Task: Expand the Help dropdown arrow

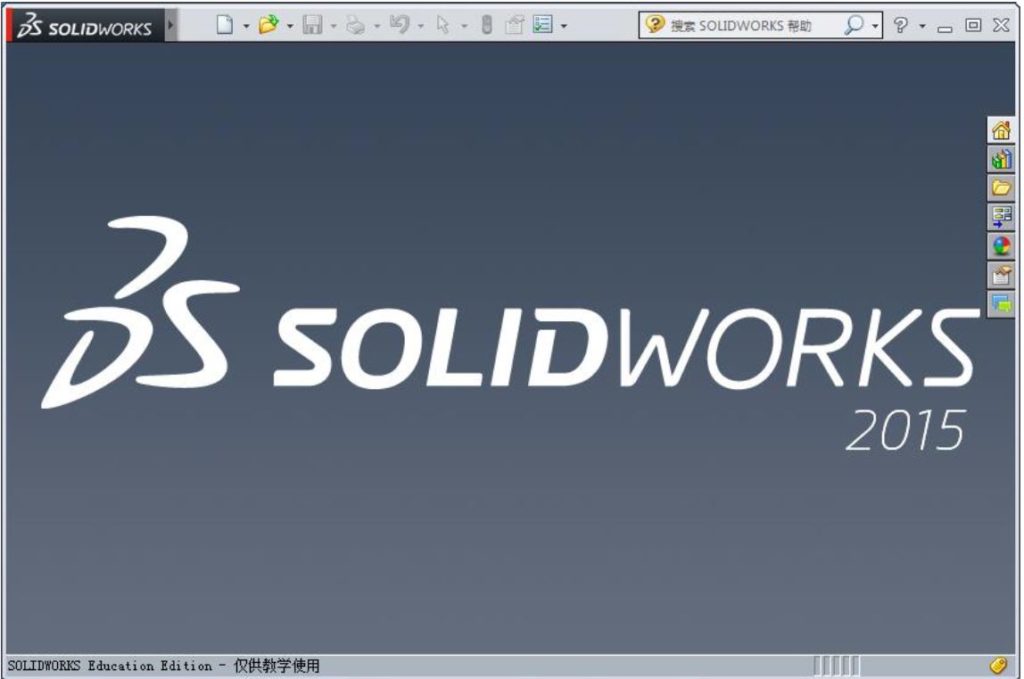Action: tap(922, 26)
